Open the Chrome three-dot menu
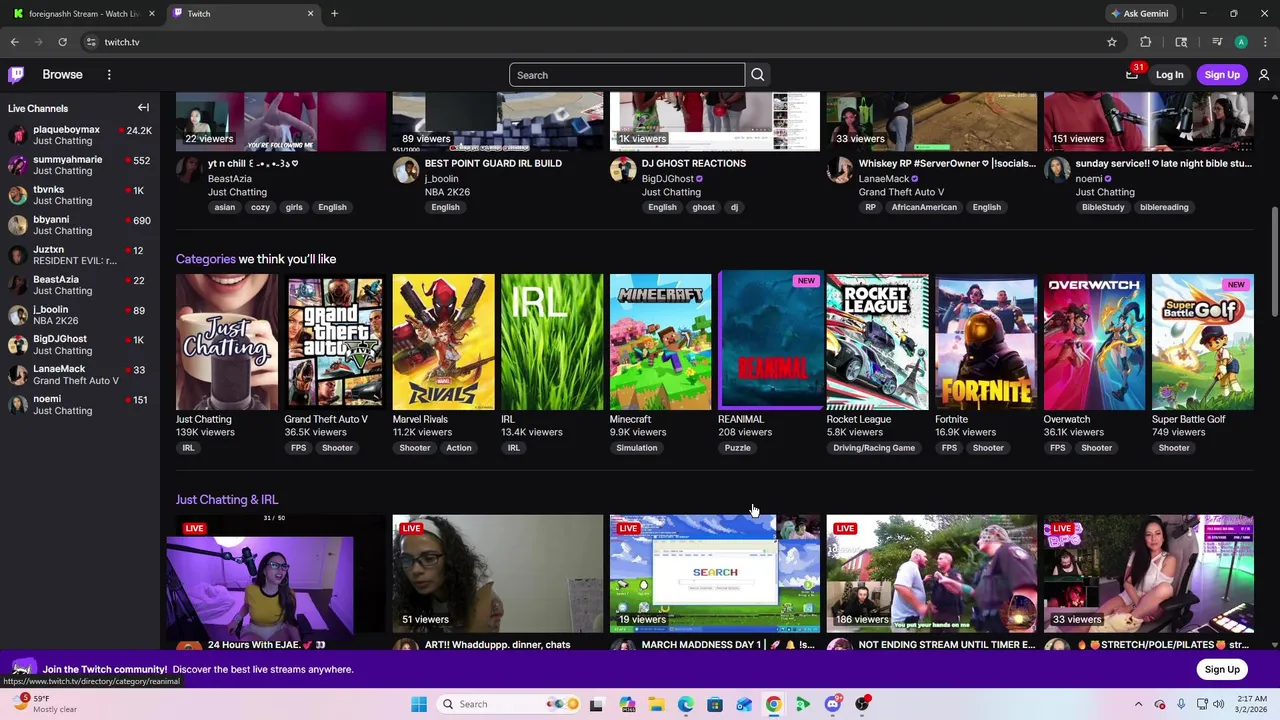 (x=1265, y=42)
